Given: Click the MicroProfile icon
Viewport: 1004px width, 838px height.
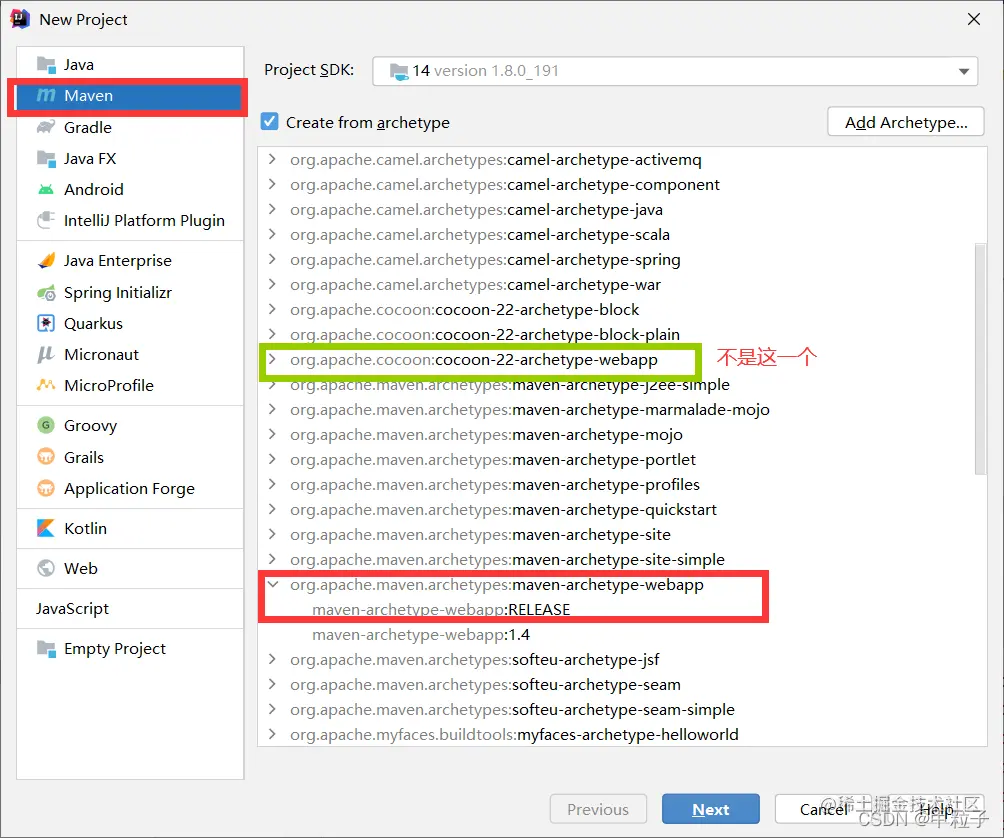Looking at the screenshot, I should click(46, 385).
